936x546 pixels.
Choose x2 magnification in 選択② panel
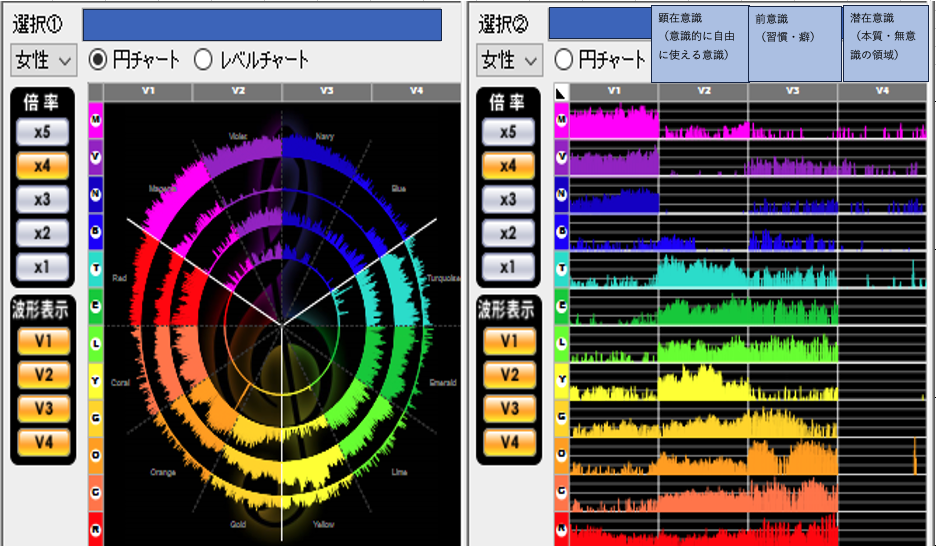508,233
